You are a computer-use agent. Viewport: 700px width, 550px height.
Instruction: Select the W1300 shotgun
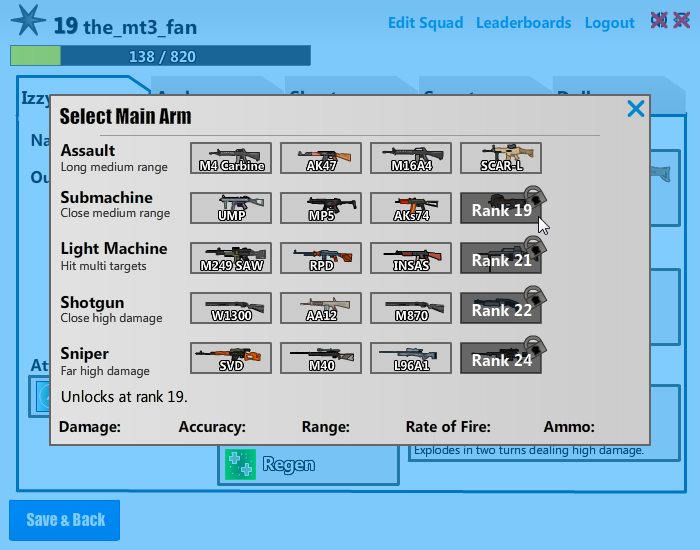(231, 308)
